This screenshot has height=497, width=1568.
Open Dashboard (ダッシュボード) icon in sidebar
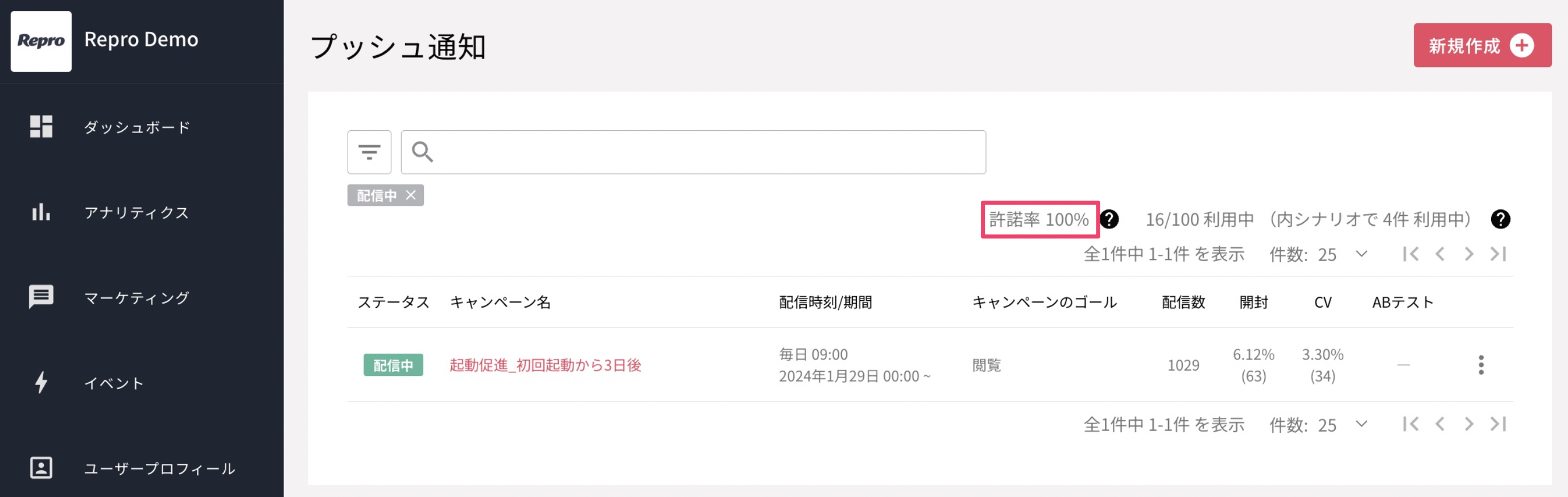click(x=41, y=127)
